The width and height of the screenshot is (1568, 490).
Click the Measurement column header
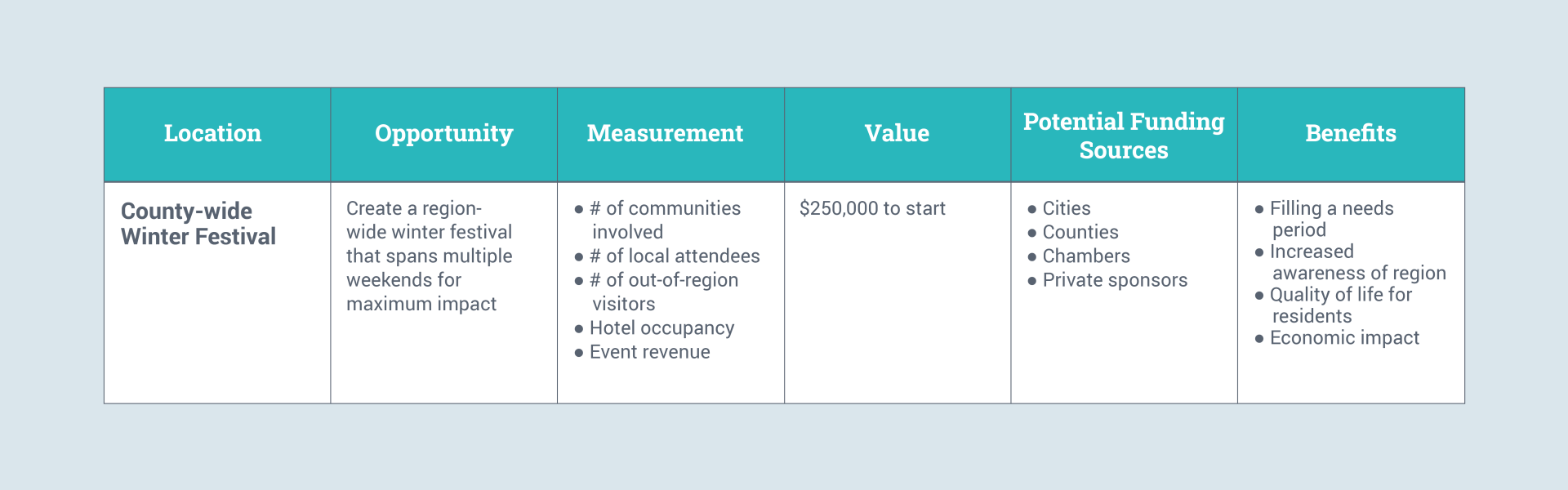click(665, 133)
